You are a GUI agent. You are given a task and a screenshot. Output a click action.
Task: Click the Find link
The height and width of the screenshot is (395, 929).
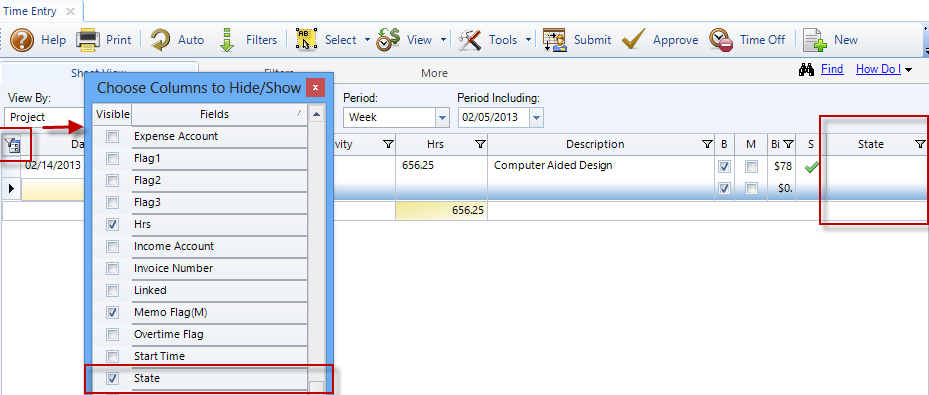(x=832, y=69)
